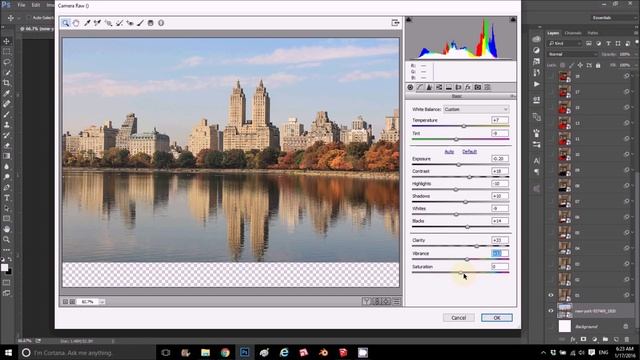The height and width of the screenshot is (360, 640).
Task: Select Photoshop's Type tool
Action: (x=7, y=198)
